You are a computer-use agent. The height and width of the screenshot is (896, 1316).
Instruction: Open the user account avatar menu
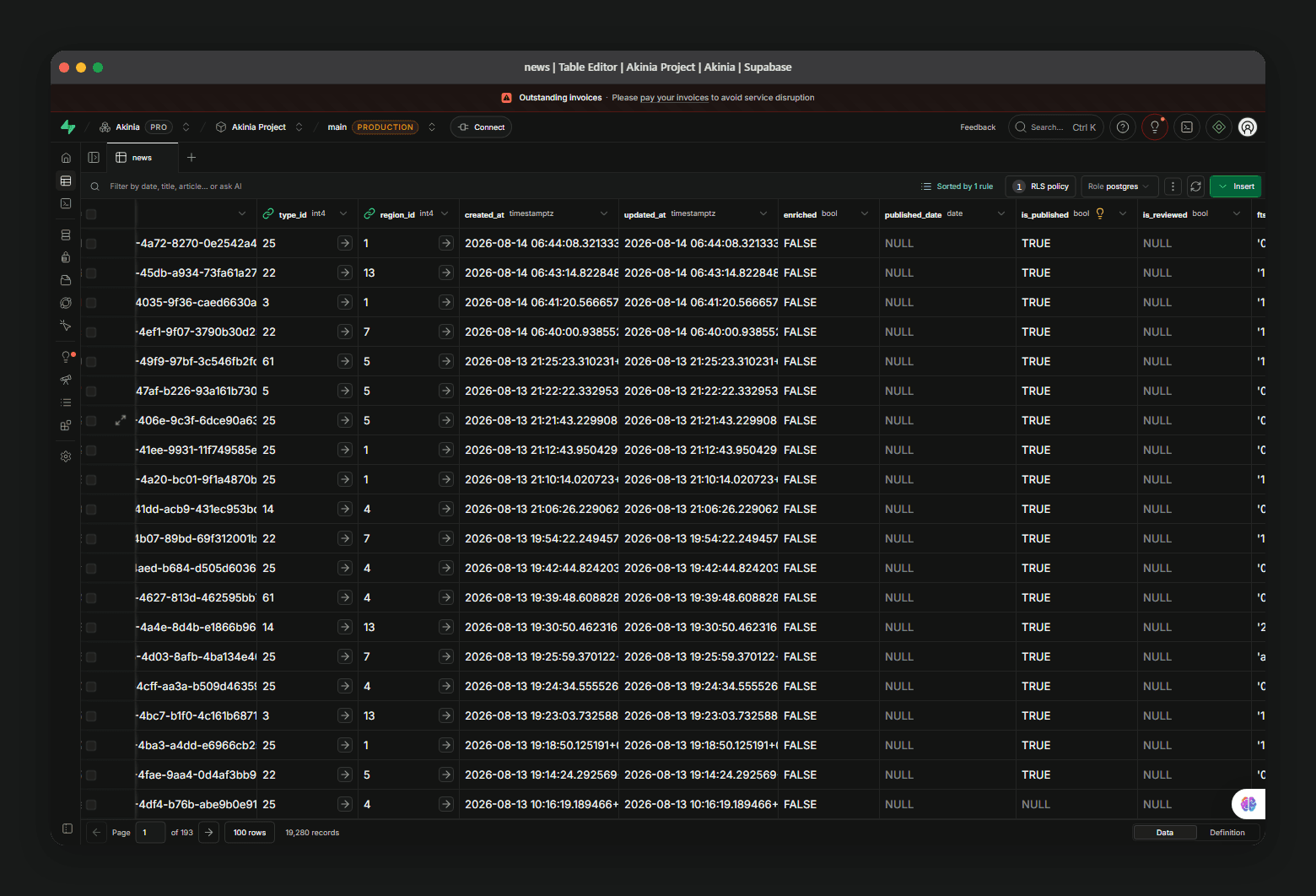1248,127
